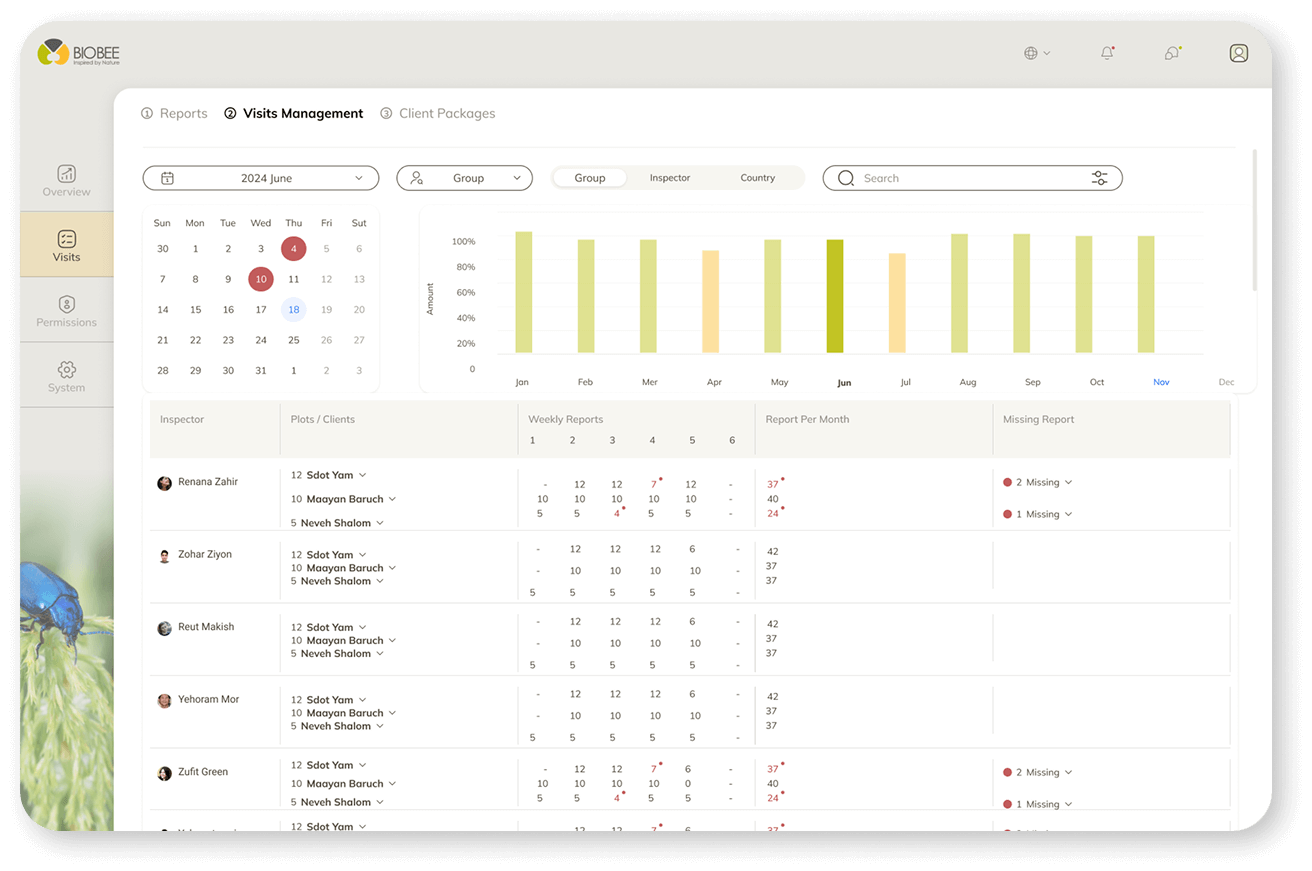Click the highlighted Jun bar in chart
Image resolution: width=1312 pixels, height=871 pixels.
pos(834,296)
